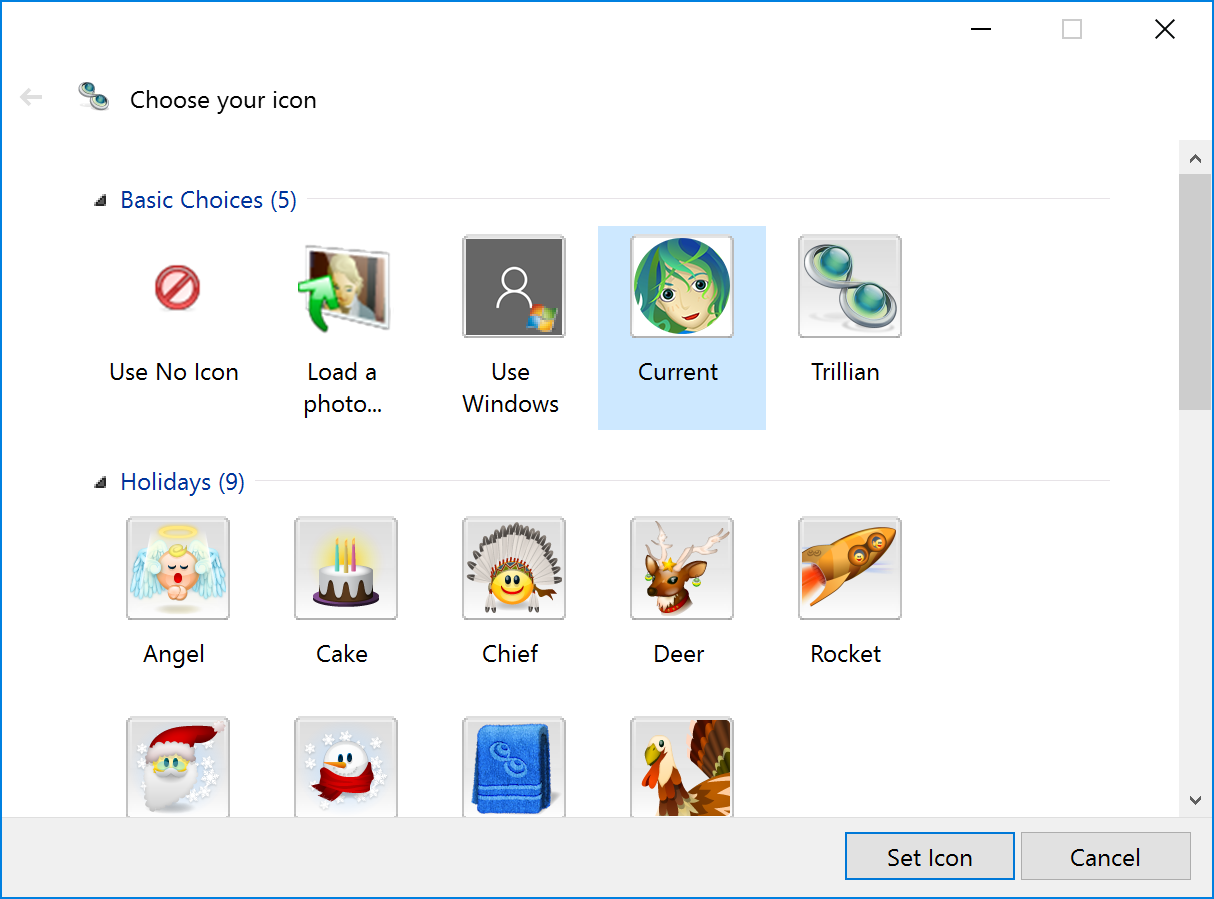Go back using the navigation arrow
The width and height of the screenshot is (1214, 899).
coord(31,96)
